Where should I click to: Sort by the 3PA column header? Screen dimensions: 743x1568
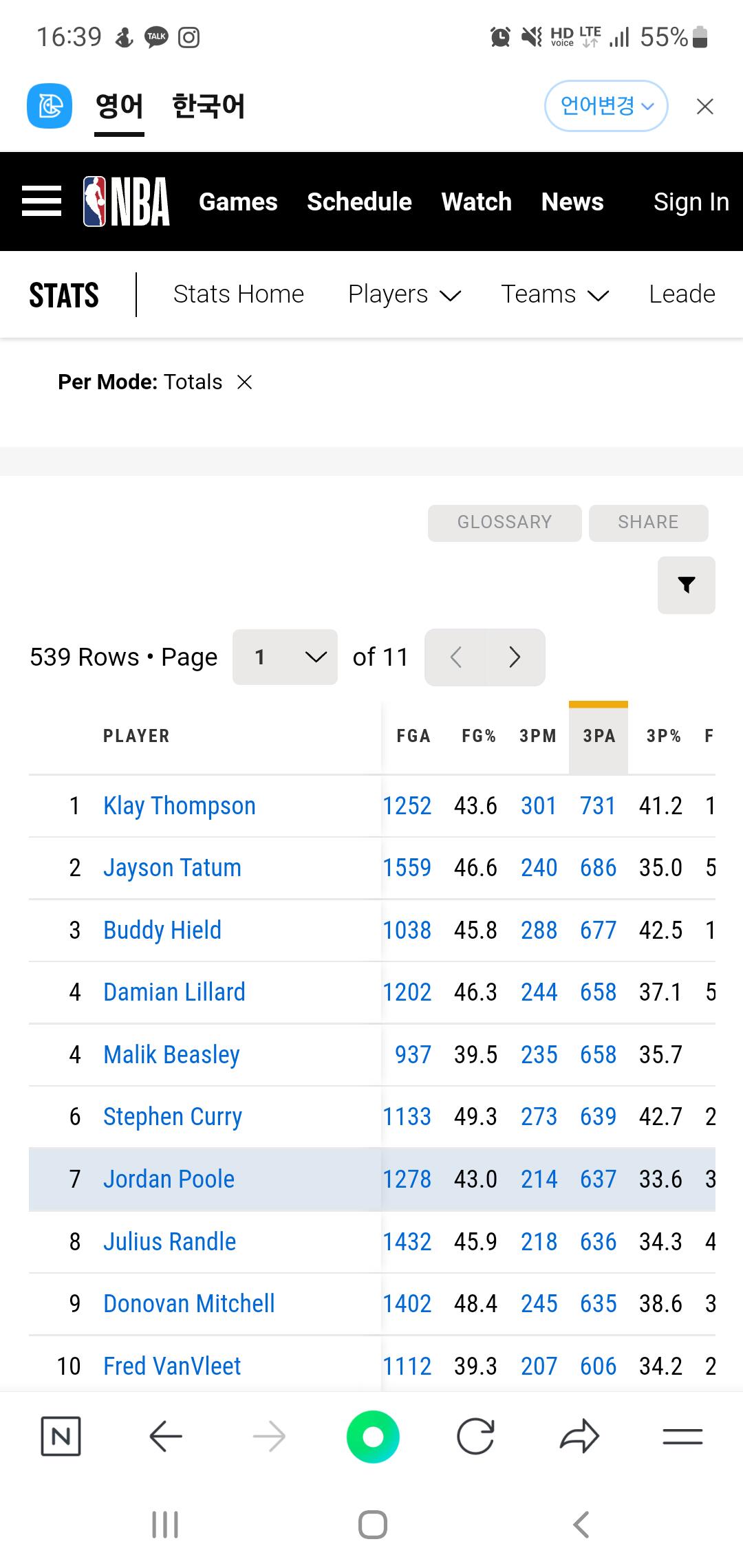tap(599, 737)
